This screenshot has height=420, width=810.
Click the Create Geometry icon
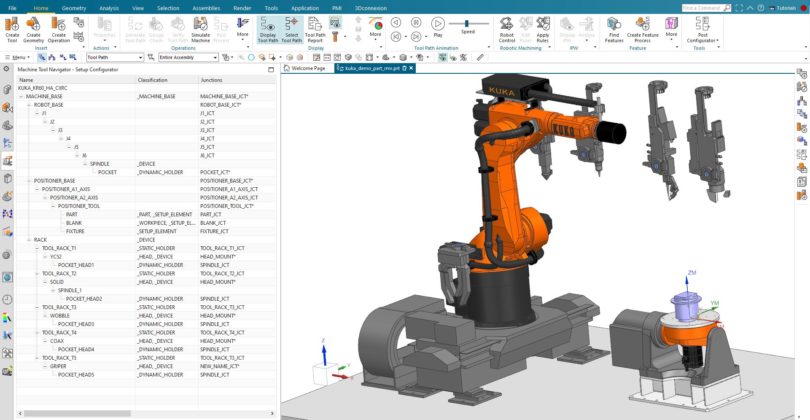coord(34,29)
